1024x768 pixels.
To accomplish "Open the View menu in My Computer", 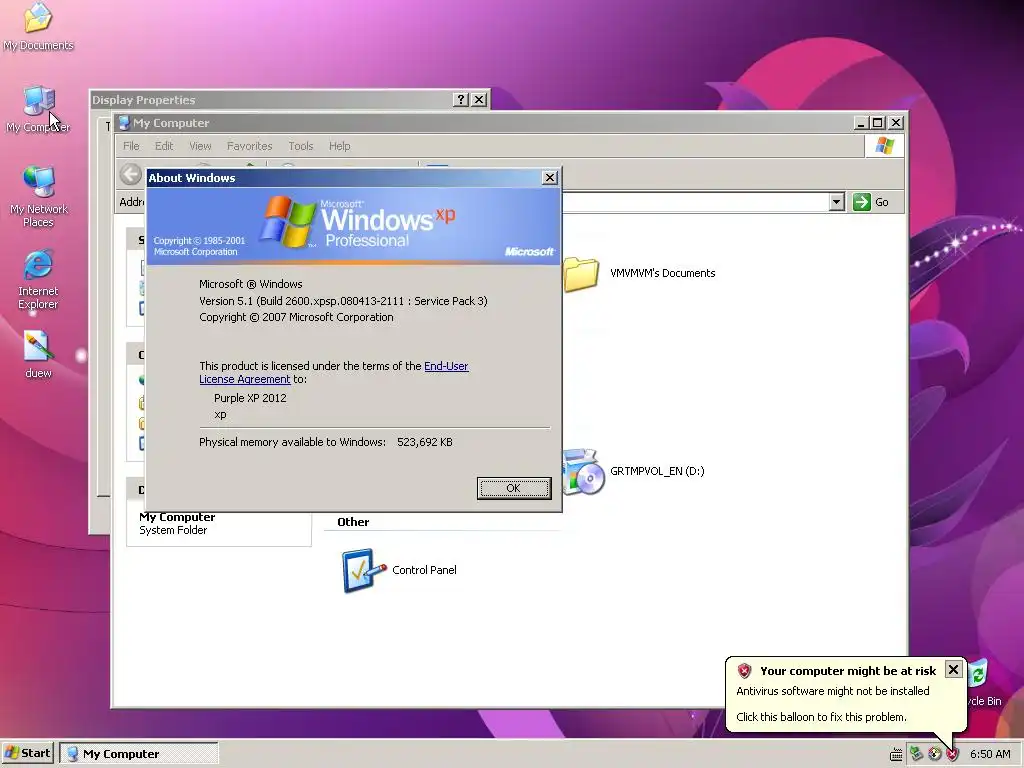I will tap(200, 146).
